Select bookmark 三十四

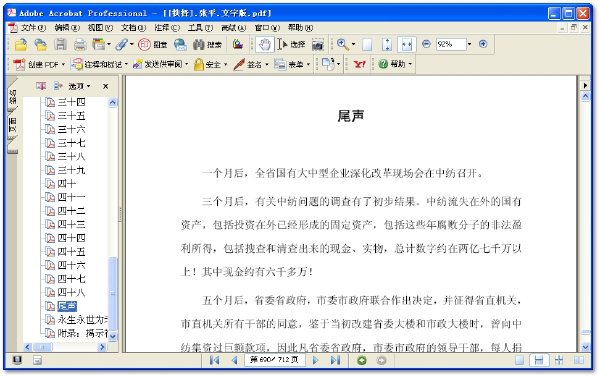click(71, 102)
